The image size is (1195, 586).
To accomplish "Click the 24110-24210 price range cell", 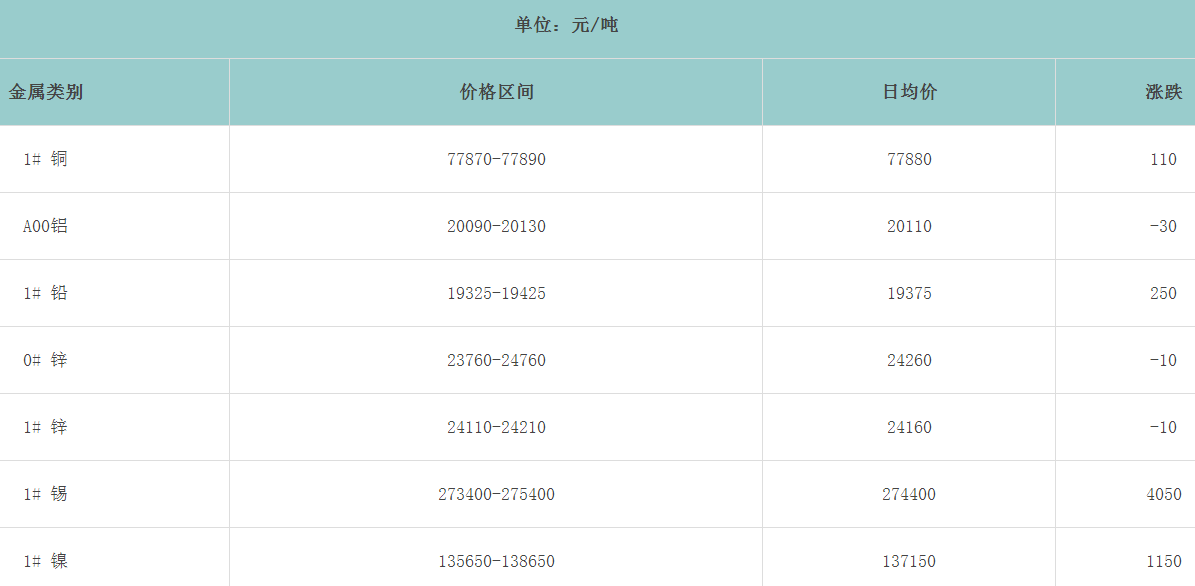I will (496, 427).
